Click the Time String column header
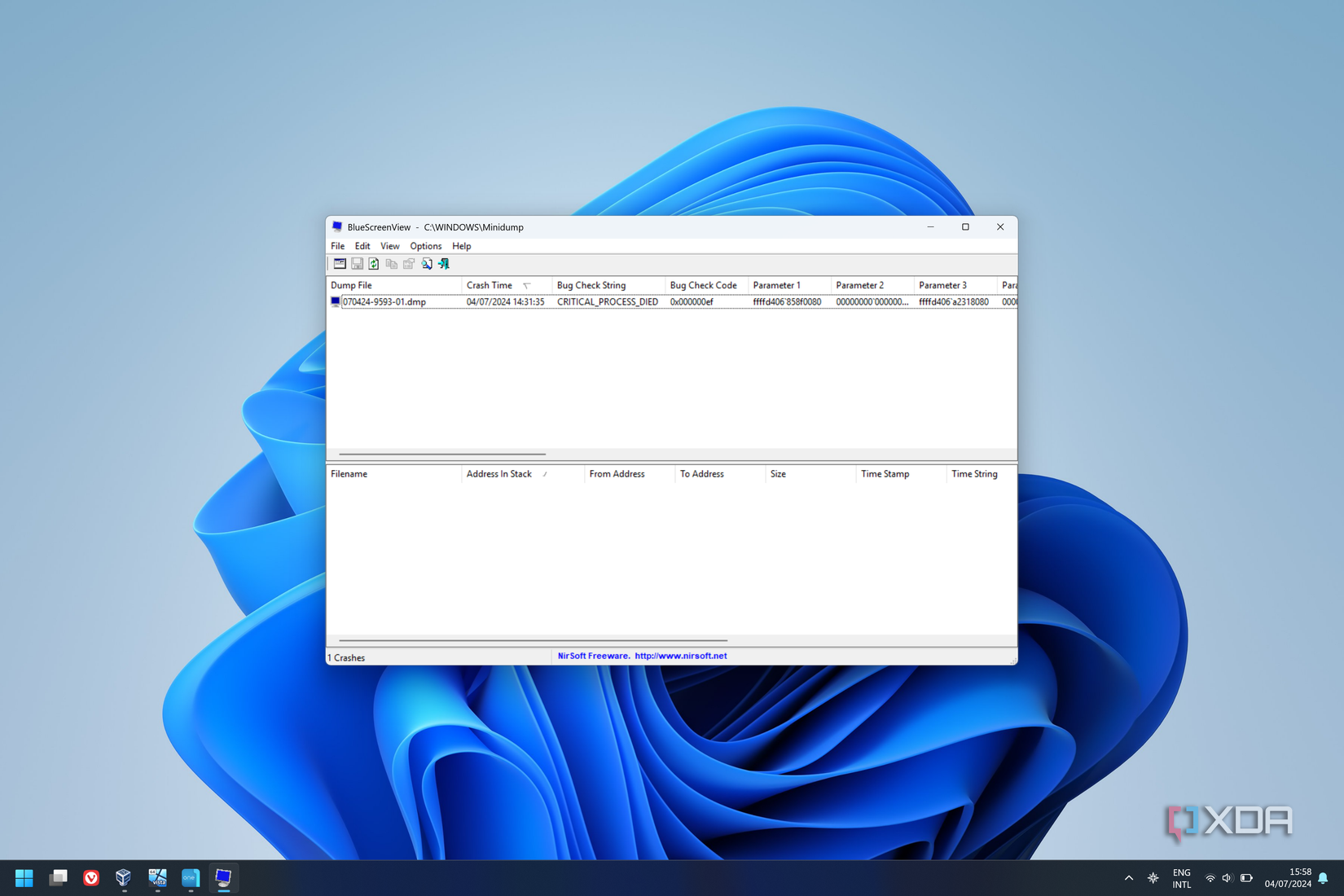The image size is (1344, 896). (982, 474)
